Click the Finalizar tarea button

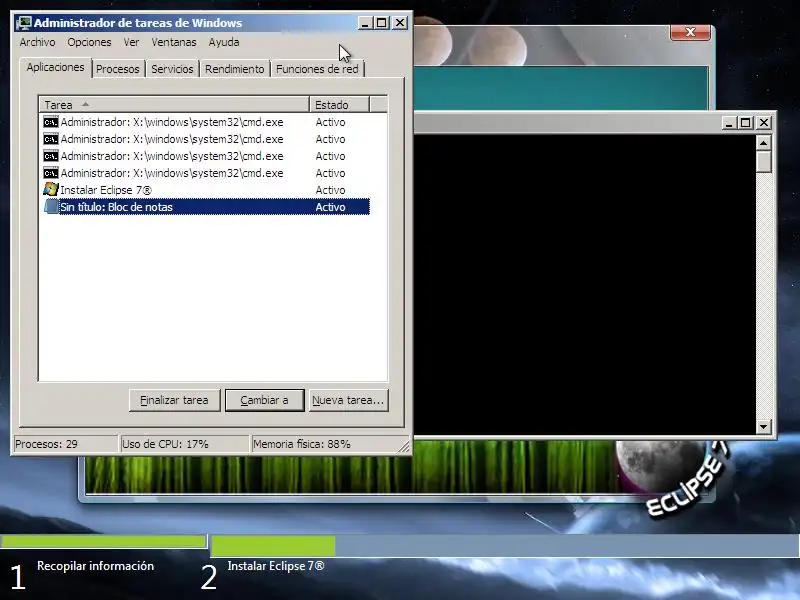174,401
